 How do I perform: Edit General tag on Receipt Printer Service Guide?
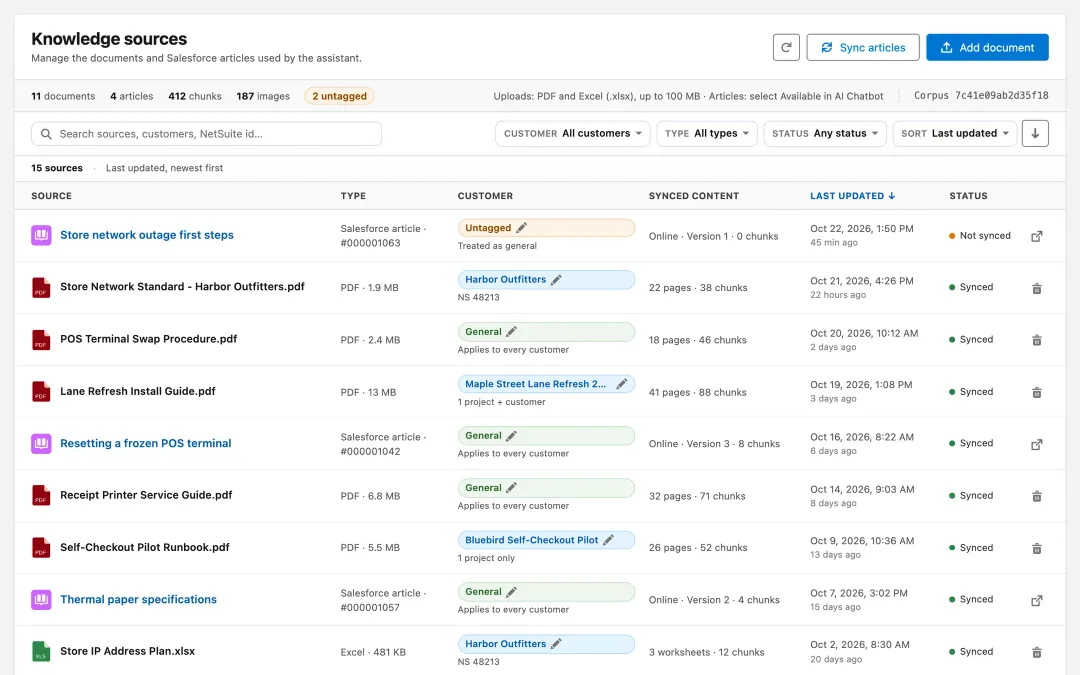coord(511,488)
